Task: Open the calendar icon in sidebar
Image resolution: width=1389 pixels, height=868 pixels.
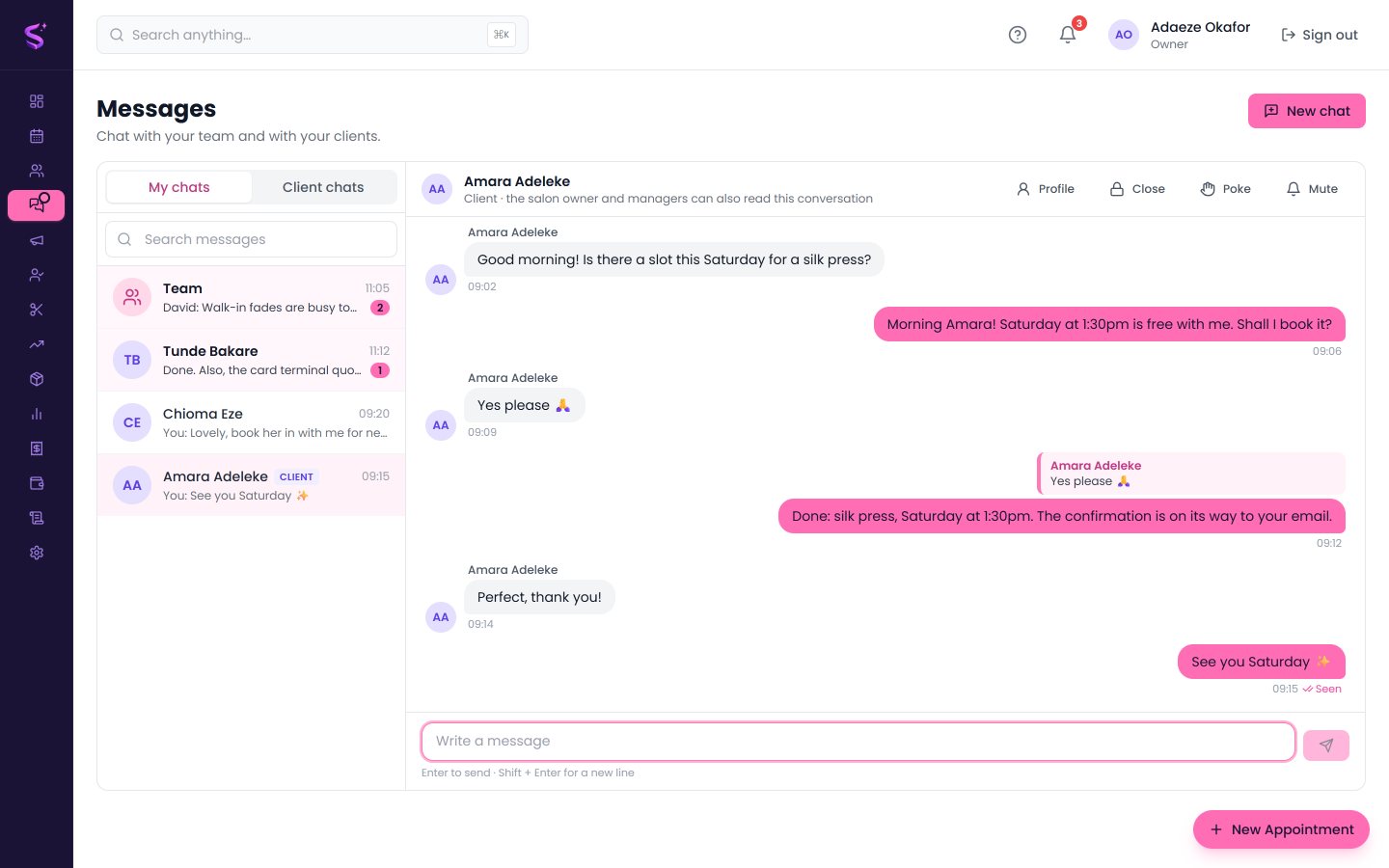Action: click(37, 136)
